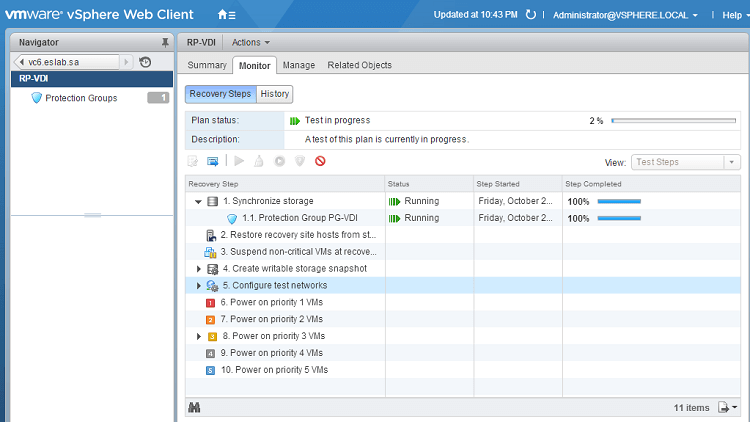Pin the Navigator panel
750x422 pixels.
[165, 42]
